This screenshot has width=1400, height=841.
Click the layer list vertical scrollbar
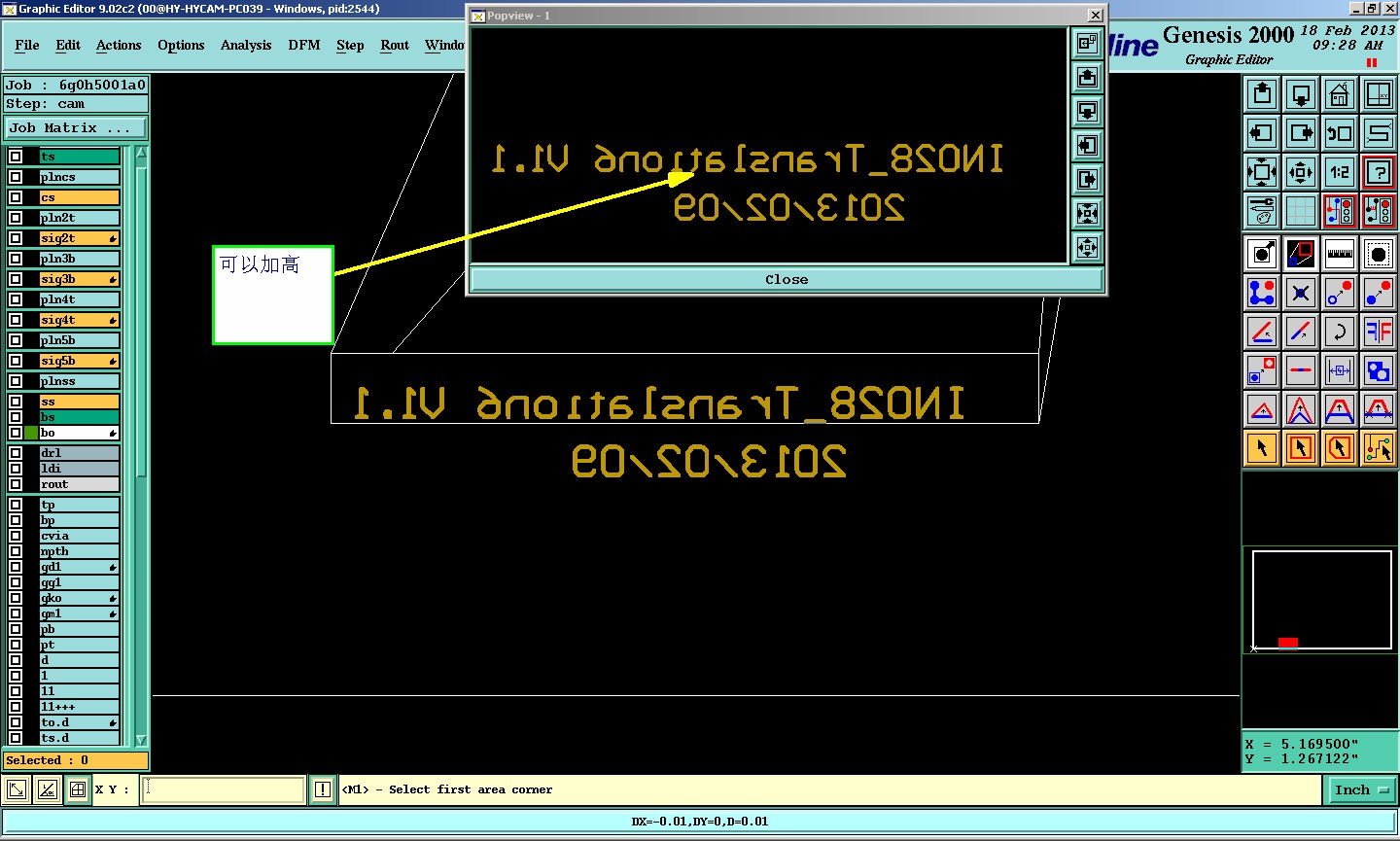click(x=141, y=447)
